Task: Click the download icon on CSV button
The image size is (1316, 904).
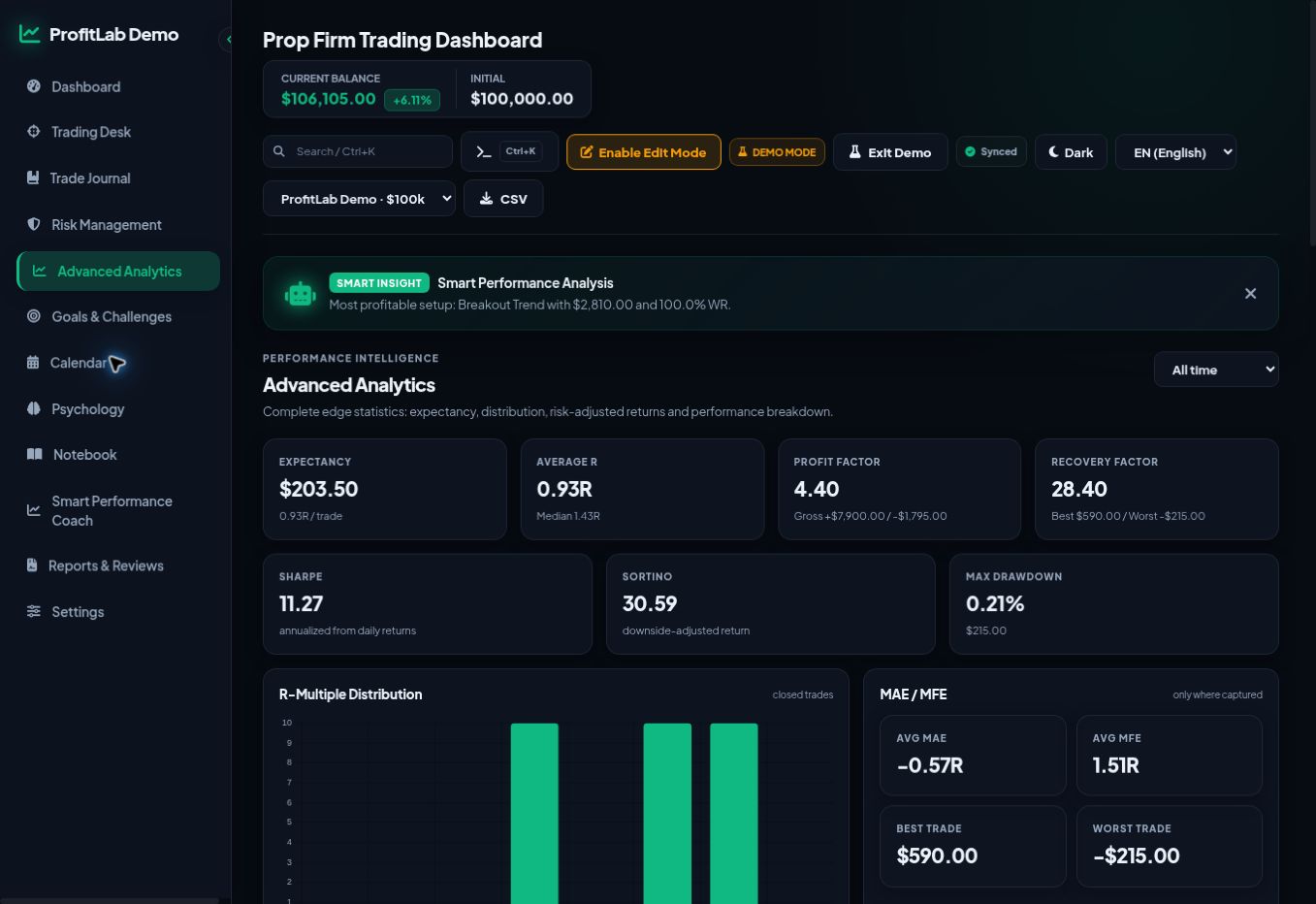Action: [487, 199]
